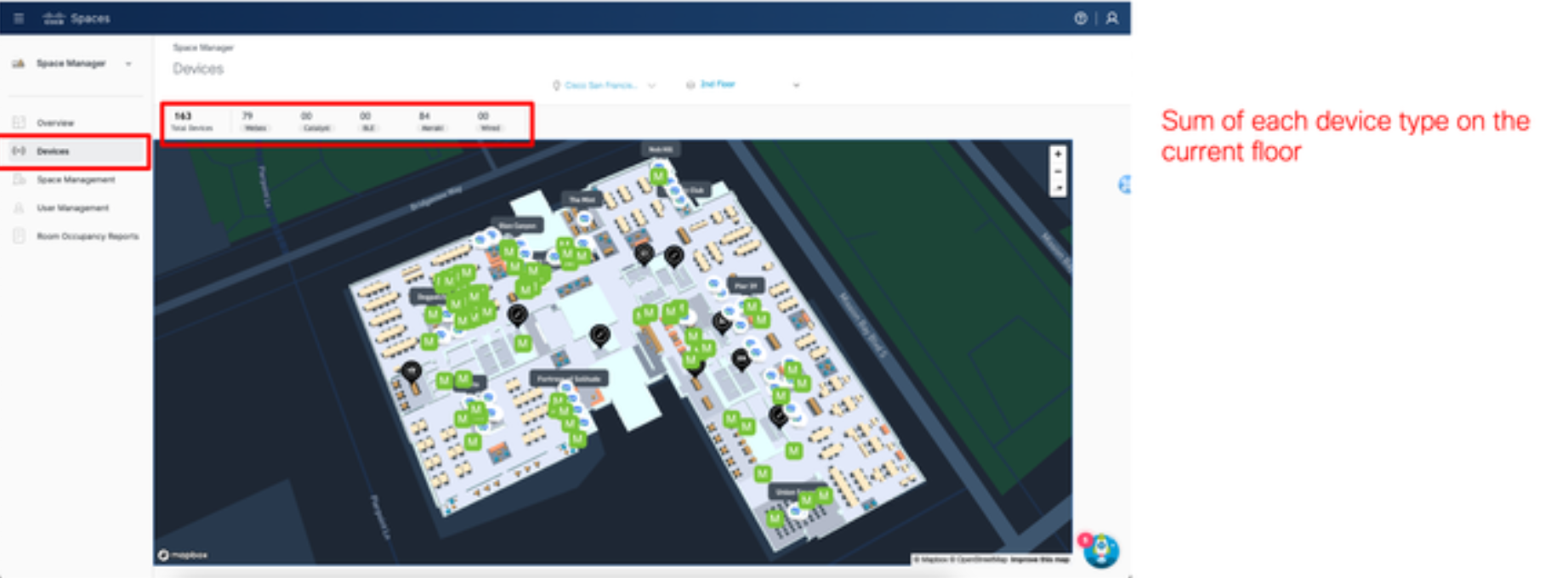The height and width of the screenshot is (578, 1568).
Task: Open User Management page
Action: coord(72,207)
